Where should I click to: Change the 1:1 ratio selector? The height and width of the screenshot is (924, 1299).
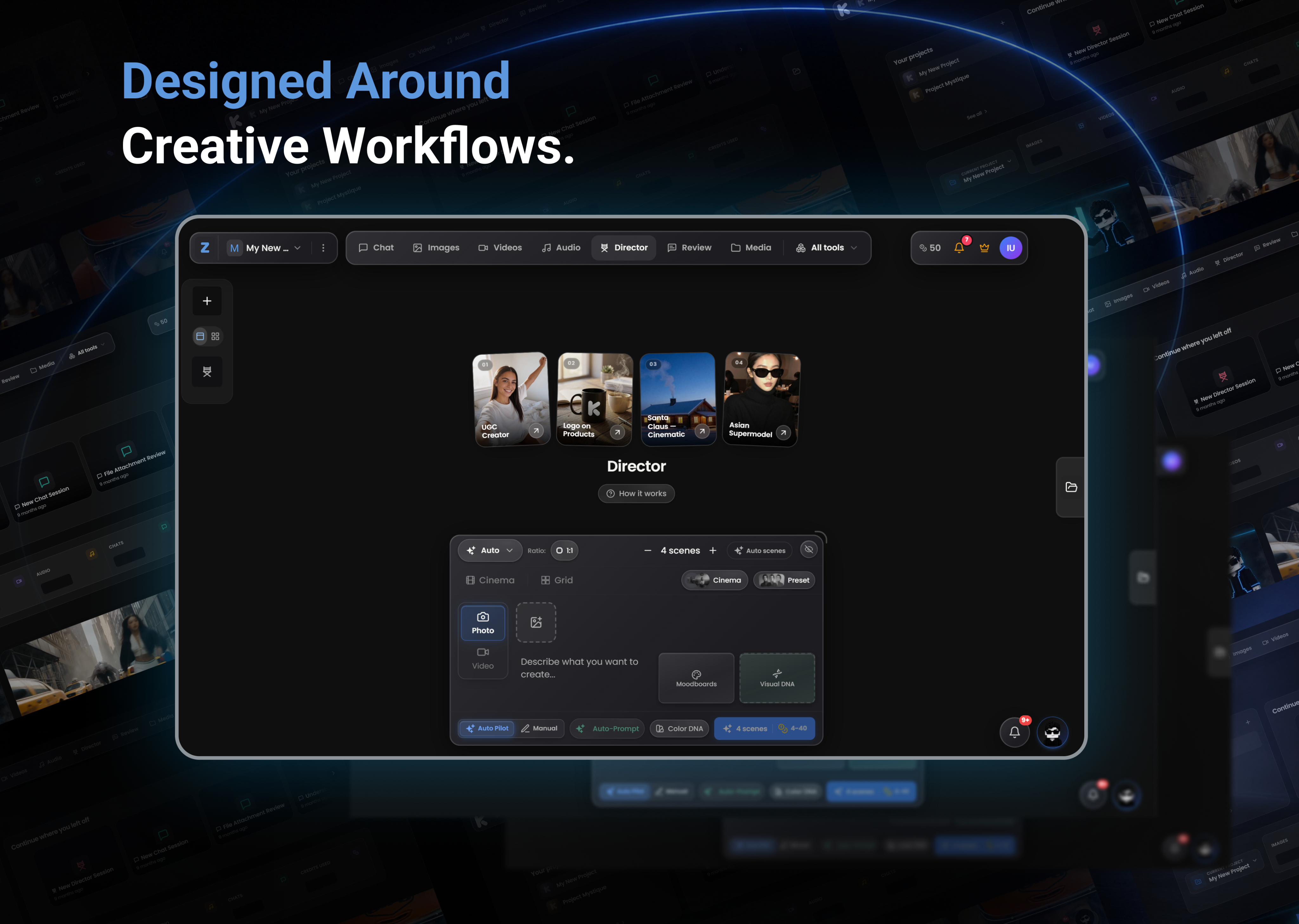tap(564, 550)
